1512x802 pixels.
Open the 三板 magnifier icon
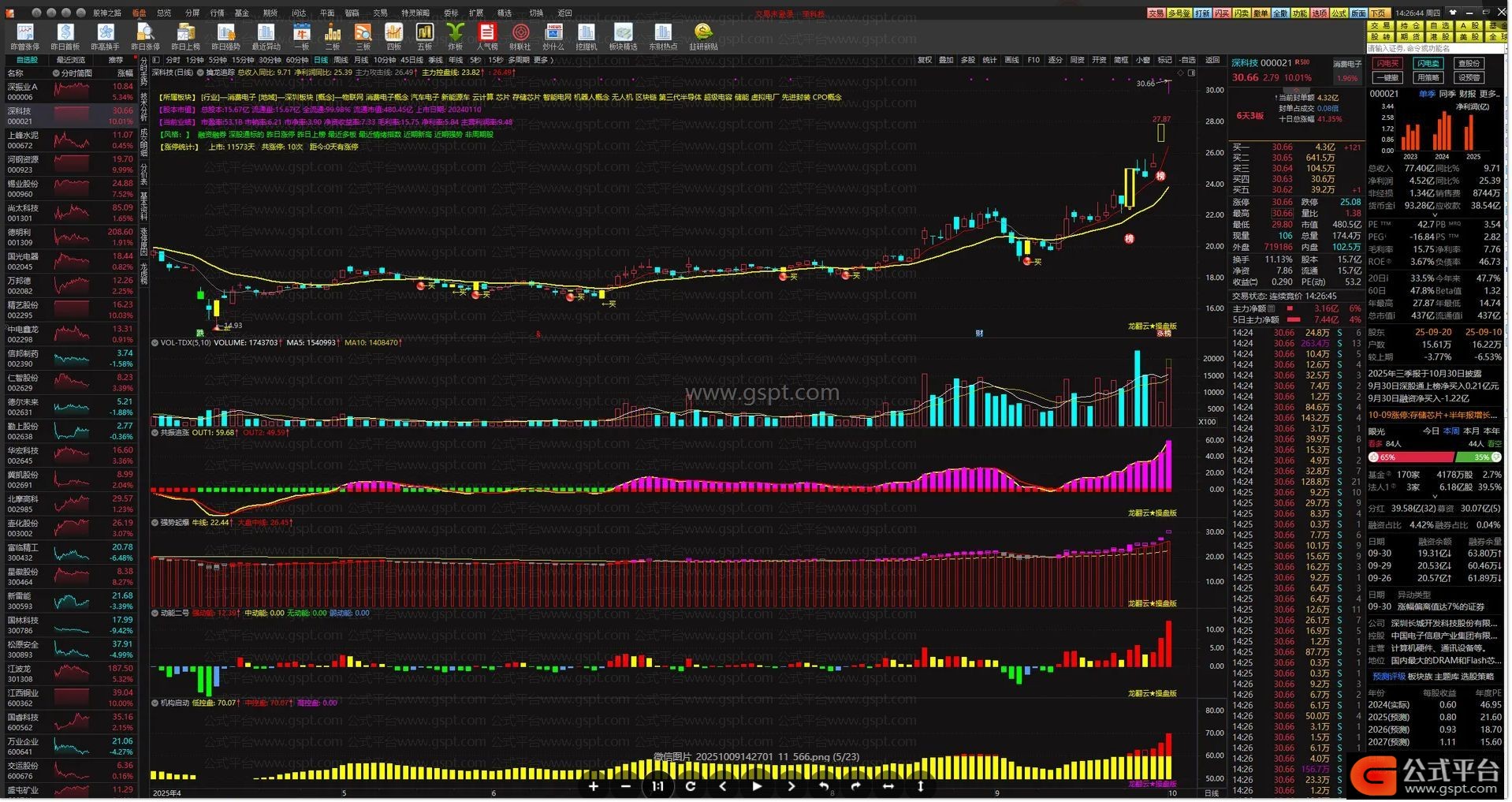[363, 35]
